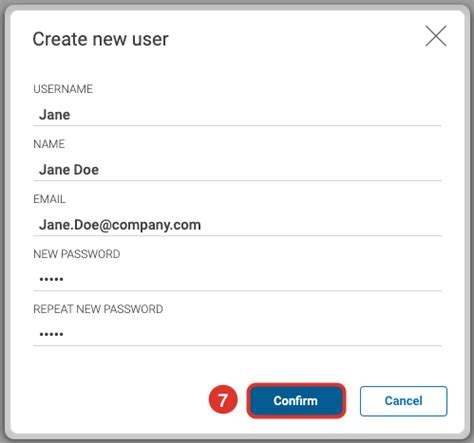Click the NAME label text
Viewport: 474px width, 443px height.
[49, 144]
